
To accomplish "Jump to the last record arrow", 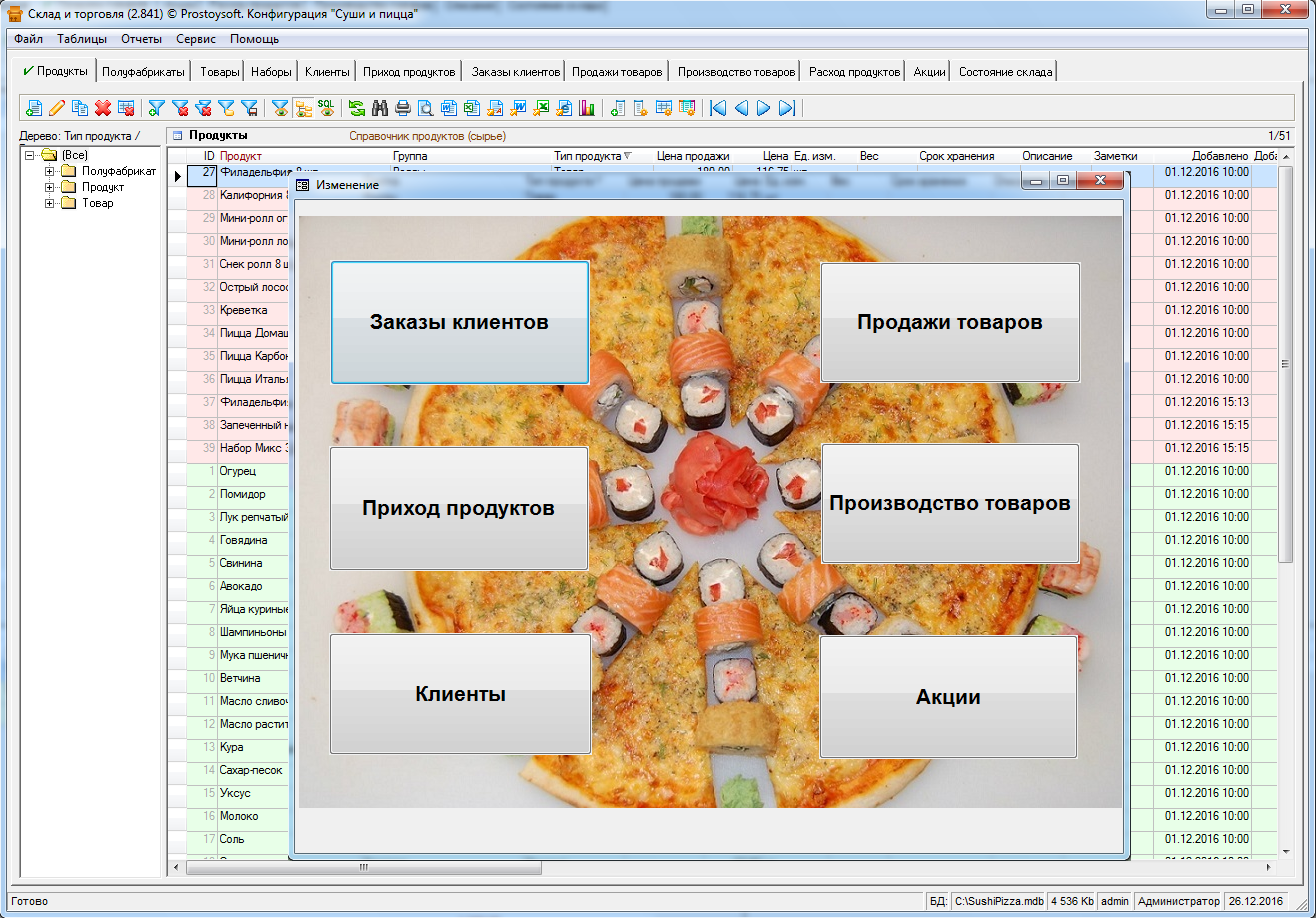I will 787,108.
